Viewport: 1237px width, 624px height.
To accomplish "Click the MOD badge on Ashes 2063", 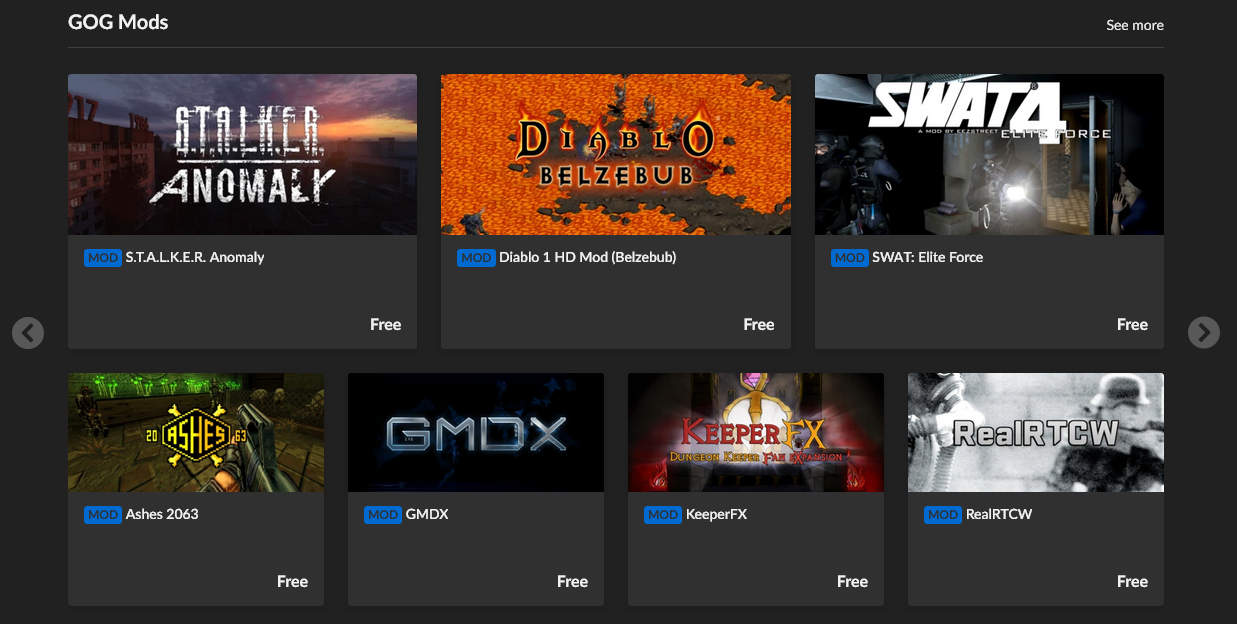I will (103, 515).
